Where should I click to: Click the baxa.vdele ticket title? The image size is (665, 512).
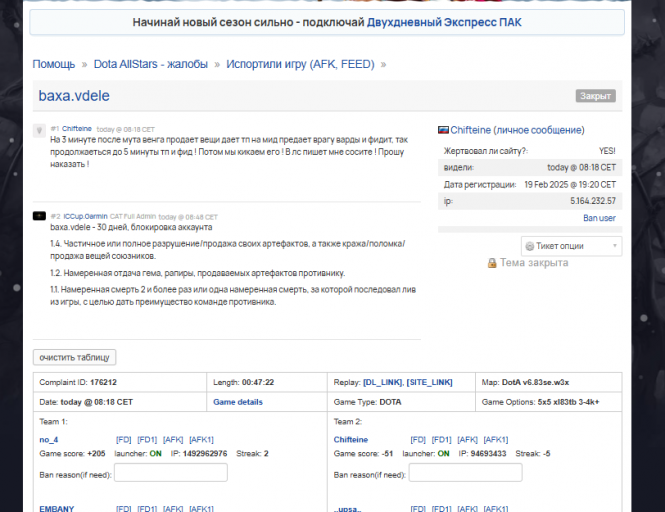pos(74,96)
